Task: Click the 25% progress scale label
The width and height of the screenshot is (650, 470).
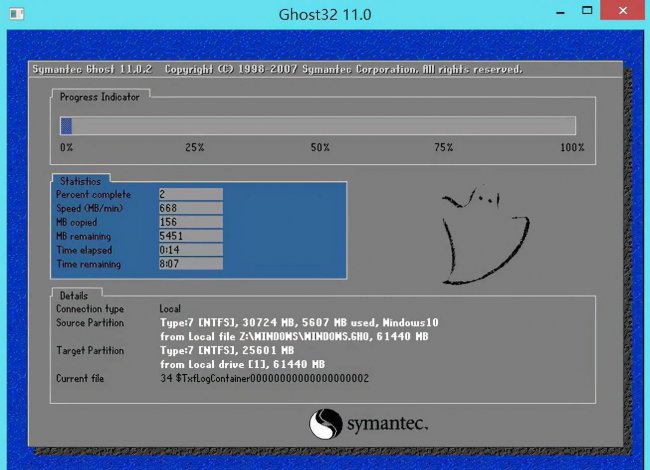Action: [x=194, y=147]
